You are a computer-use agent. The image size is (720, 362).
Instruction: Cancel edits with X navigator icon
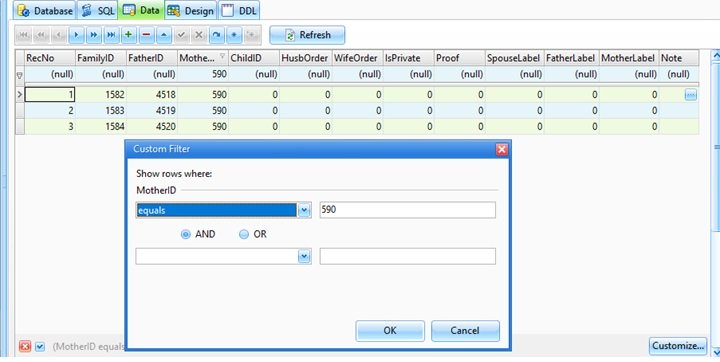pos(199,35)
